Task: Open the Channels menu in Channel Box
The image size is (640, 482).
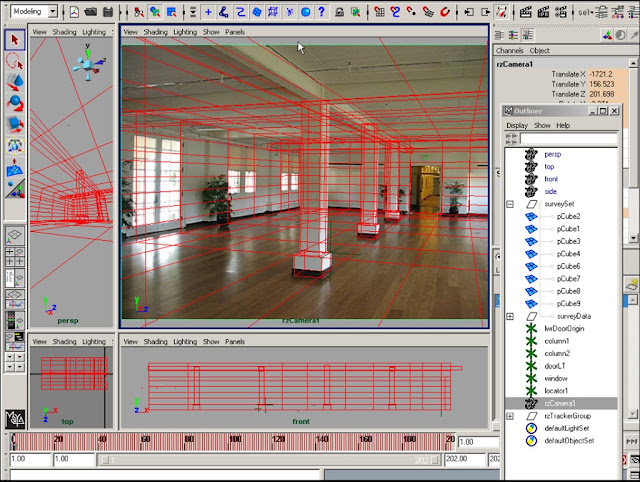Action: click(x=509, y=51)
